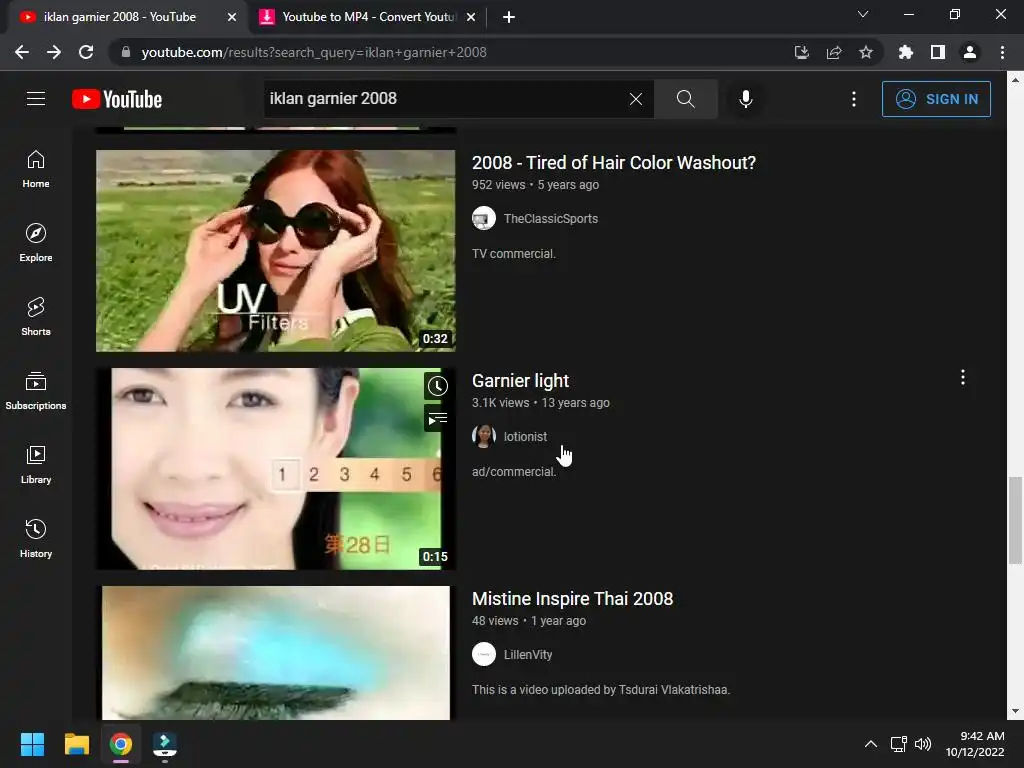Click the SIGN IN button

pos(936,99)
